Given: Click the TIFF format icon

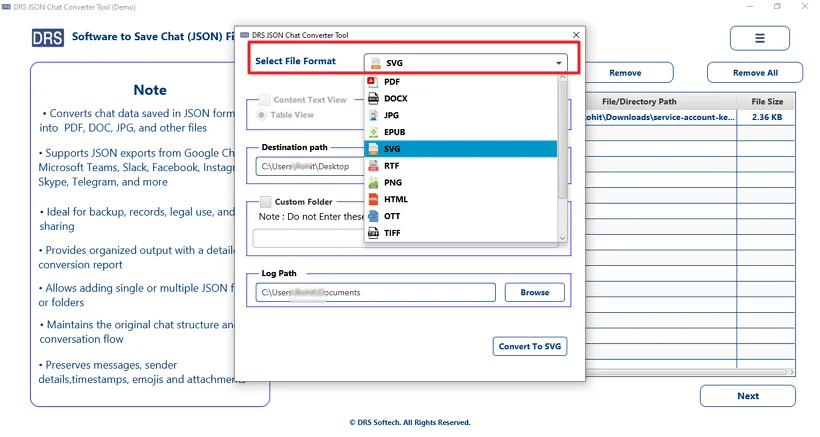Looking at the screenshot, I should point(373,233).
